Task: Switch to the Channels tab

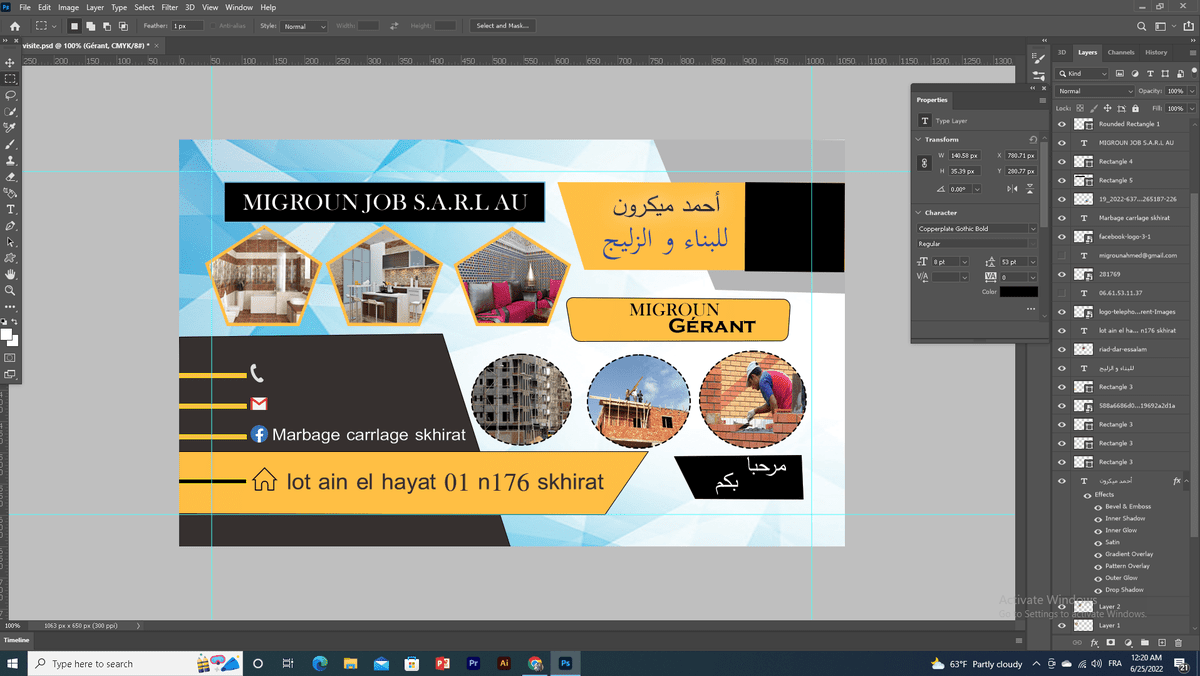Action: (1121, 52)
